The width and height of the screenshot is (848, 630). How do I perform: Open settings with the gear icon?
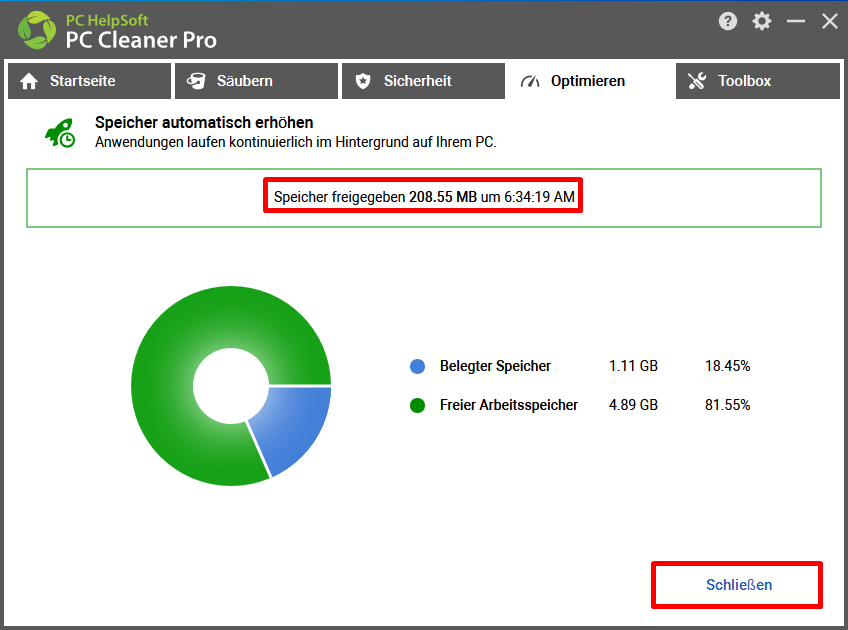[762, 21]
